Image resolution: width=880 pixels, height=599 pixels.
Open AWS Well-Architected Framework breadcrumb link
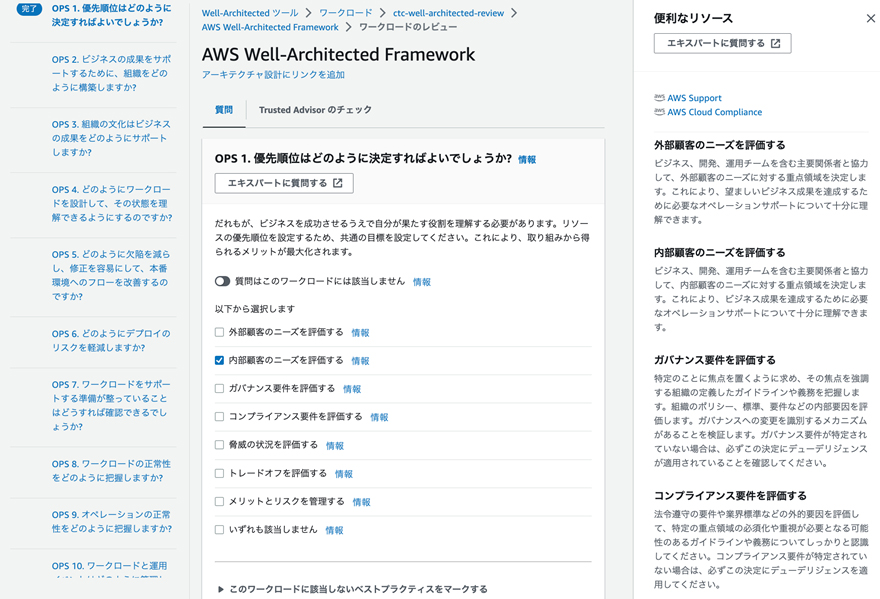click(x=270, y=27)
